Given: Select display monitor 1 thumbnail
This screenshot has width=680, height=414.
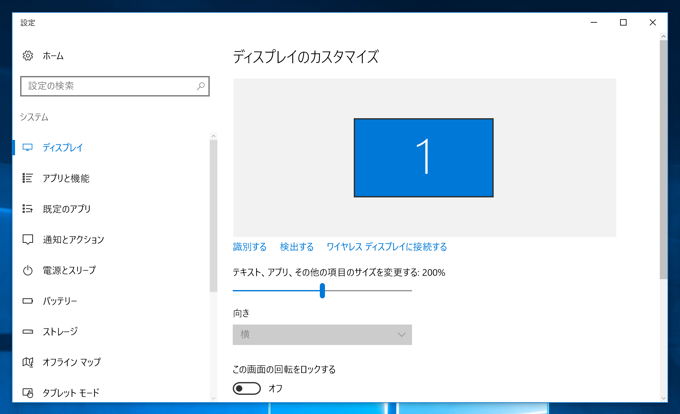Looking at the screenshot, I should tap(424, 158).
